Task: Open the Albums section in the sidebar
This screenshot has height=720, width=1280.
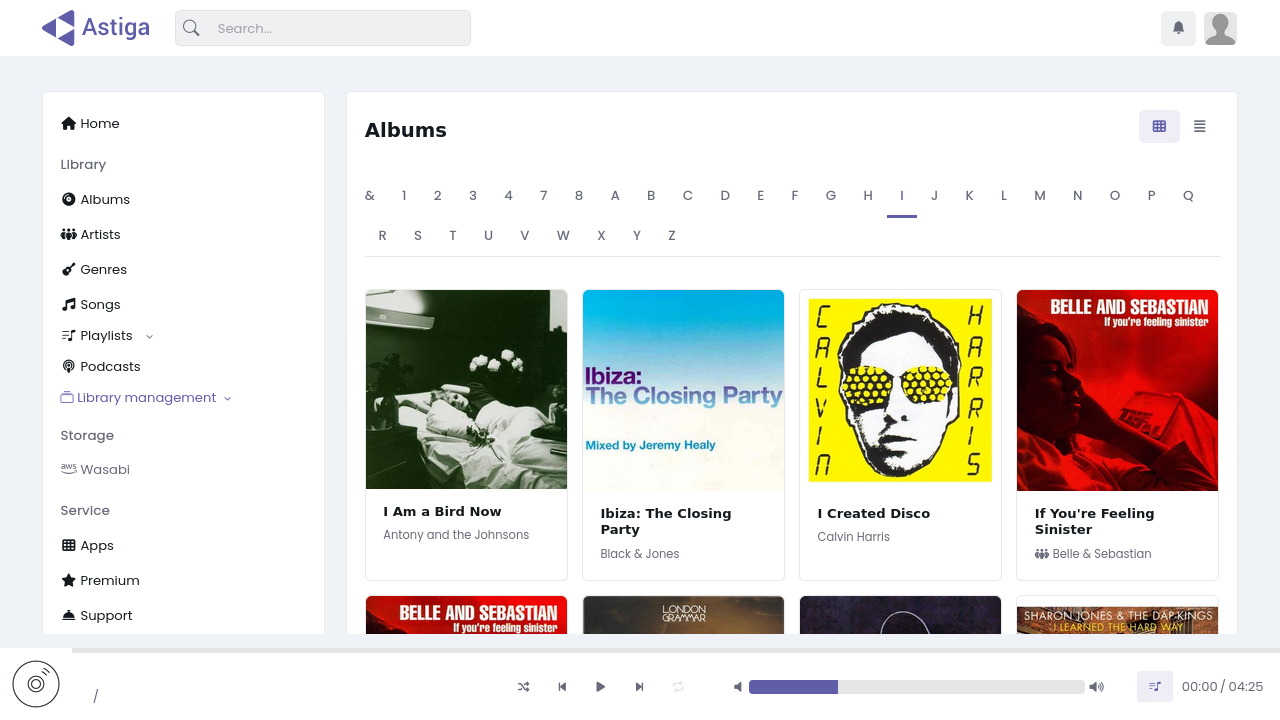Action: 105,199
